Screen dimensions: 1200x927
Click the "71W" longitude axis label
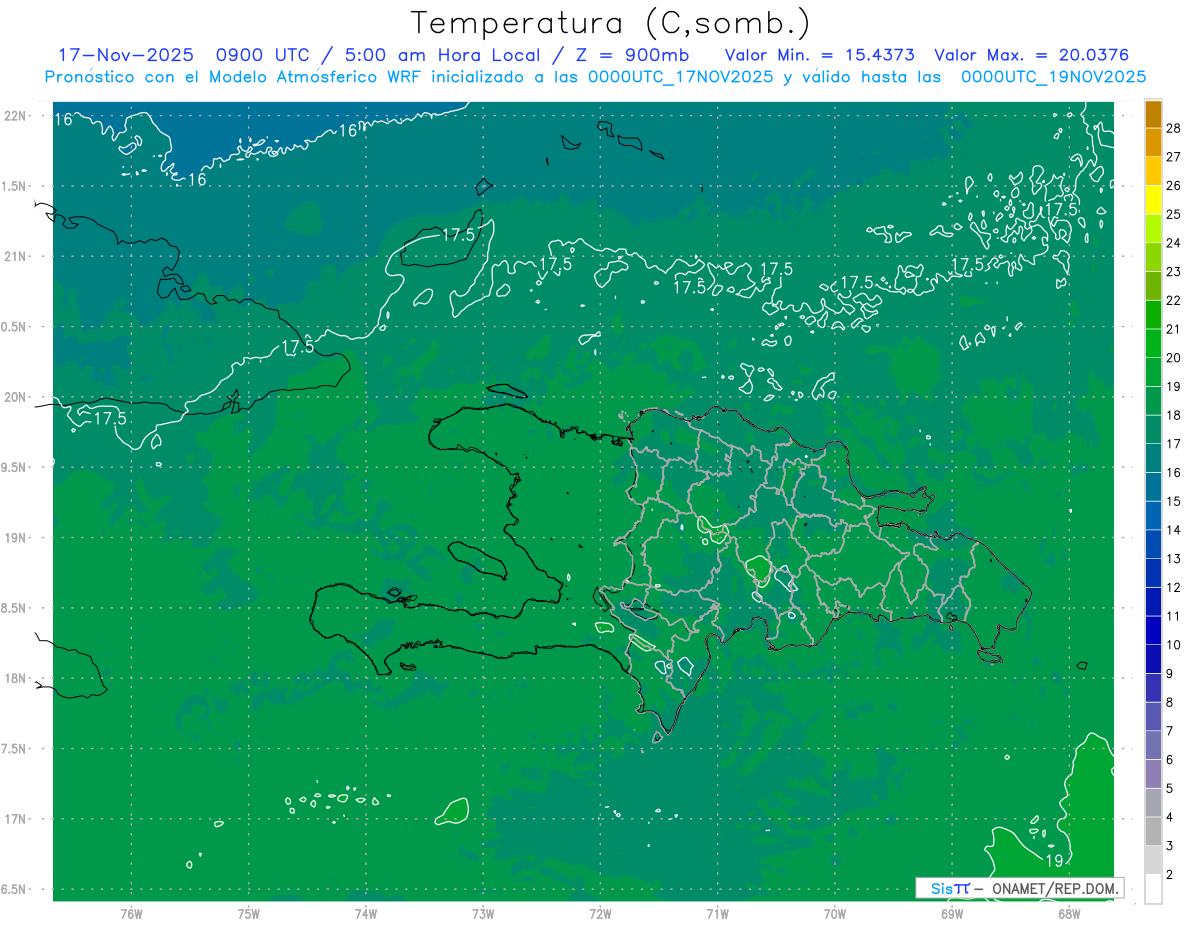[717, 913]
